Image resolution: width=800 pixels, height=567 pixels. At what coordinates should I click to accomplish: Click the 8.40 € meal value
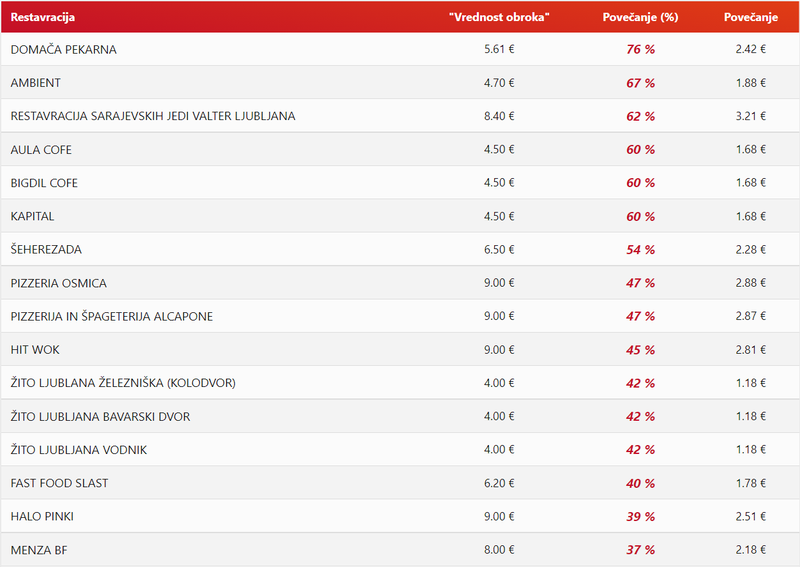pyautogui.click(x=499, y=116)
